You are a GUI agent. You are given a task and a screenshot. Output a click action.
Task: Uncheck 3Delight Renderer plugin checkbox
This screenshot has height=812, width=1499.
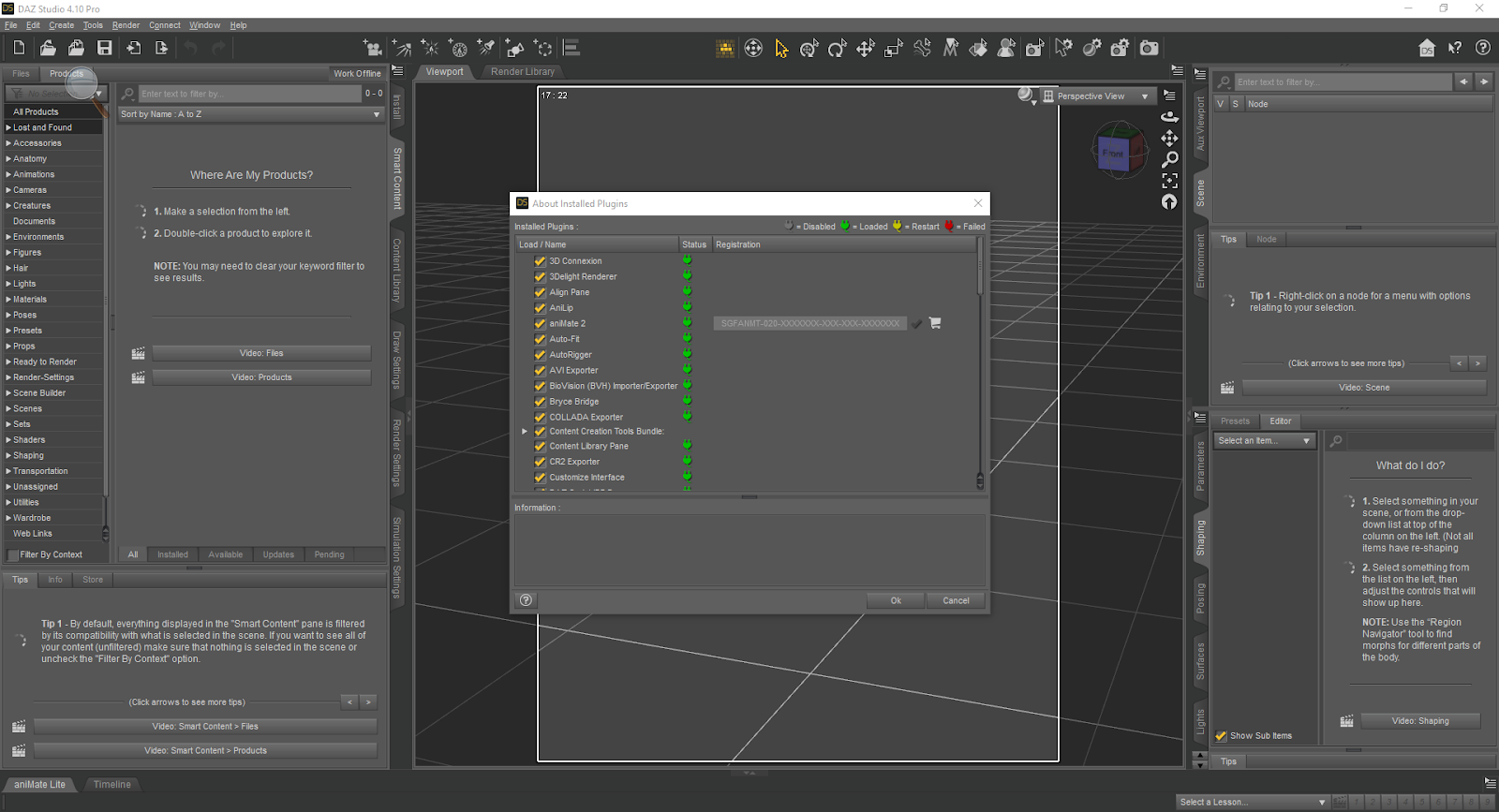coord(540,277)
